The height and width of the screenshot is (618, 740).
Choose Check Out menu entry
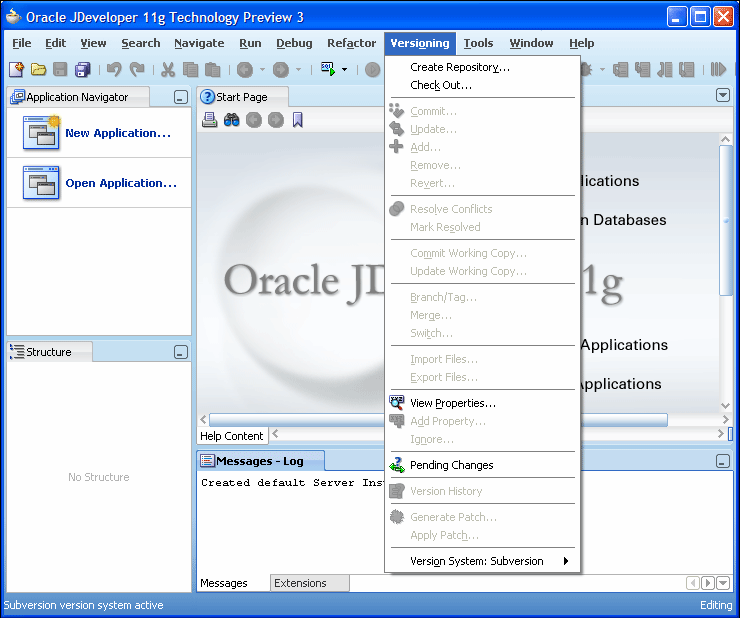(483, 85)
